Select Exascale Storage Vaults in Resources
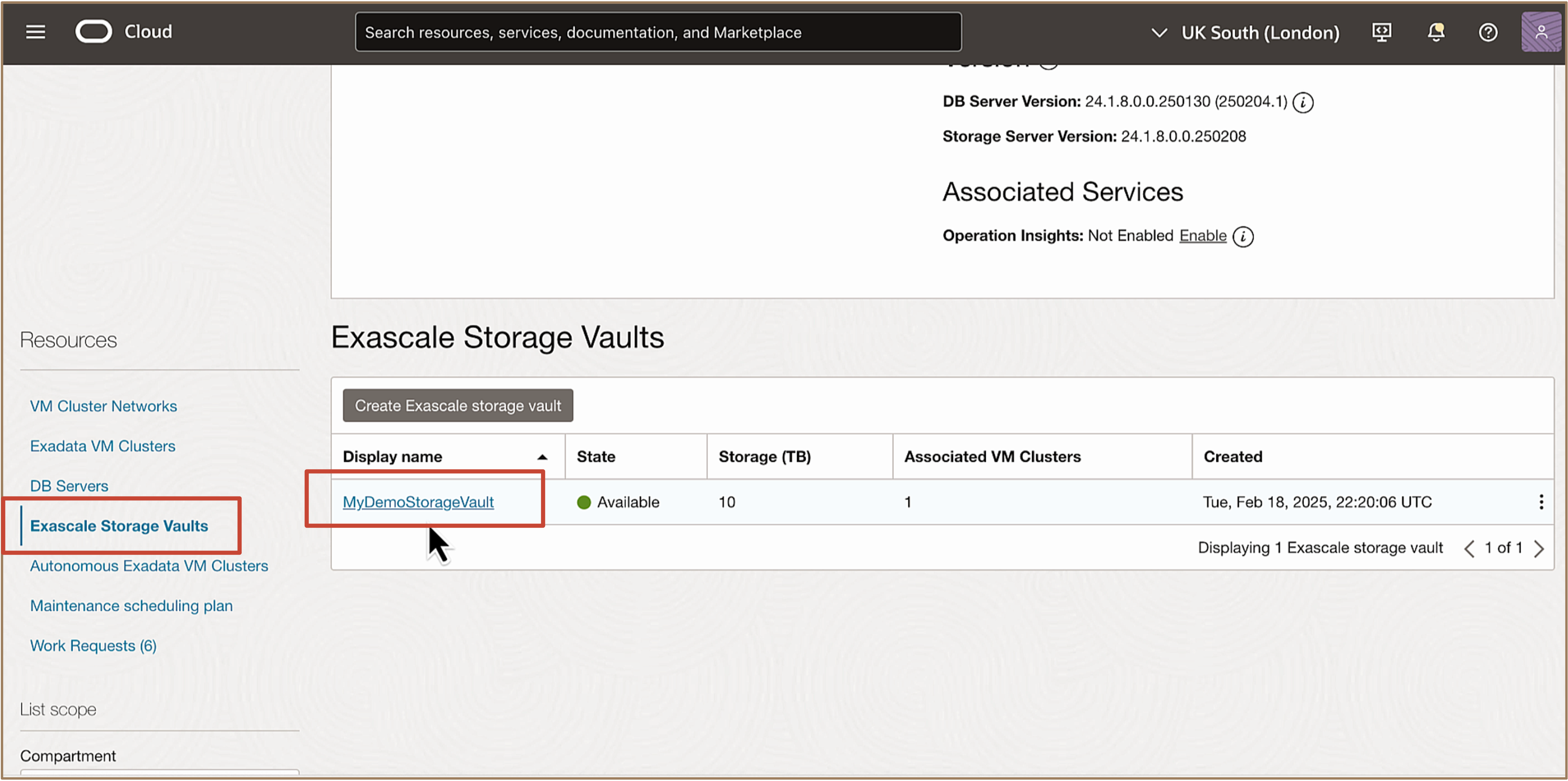 tap(119, 526)
